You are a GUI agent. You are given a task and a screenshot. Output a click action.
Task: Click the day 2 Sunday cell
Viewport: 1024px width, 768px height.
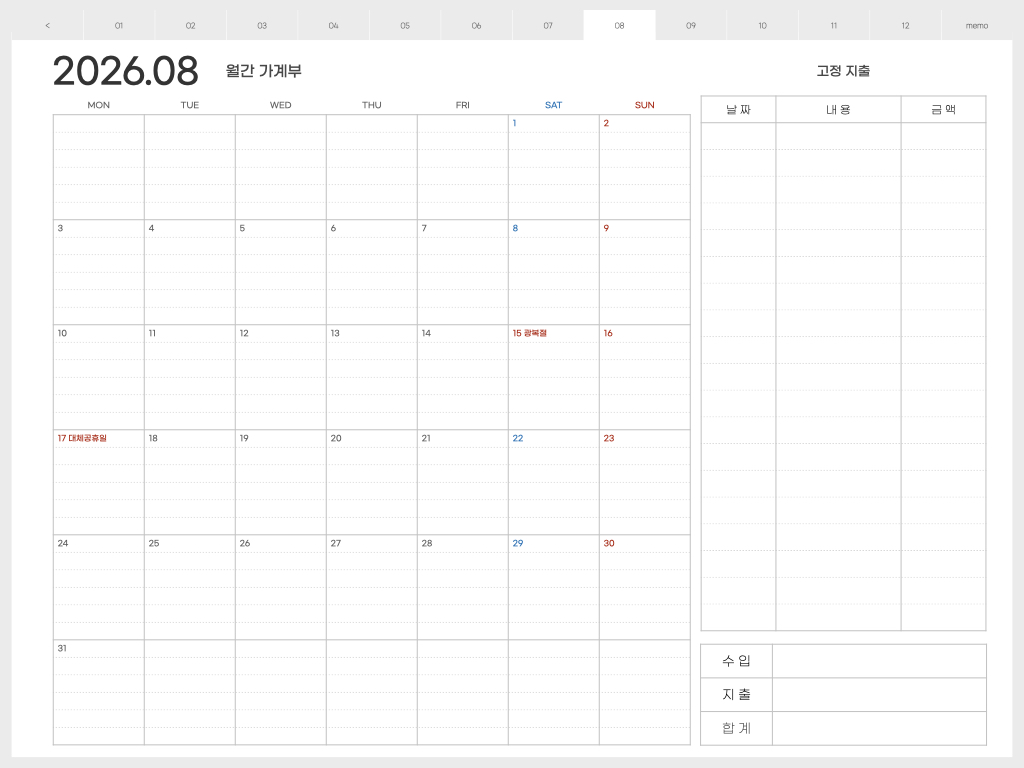[645, 167]
